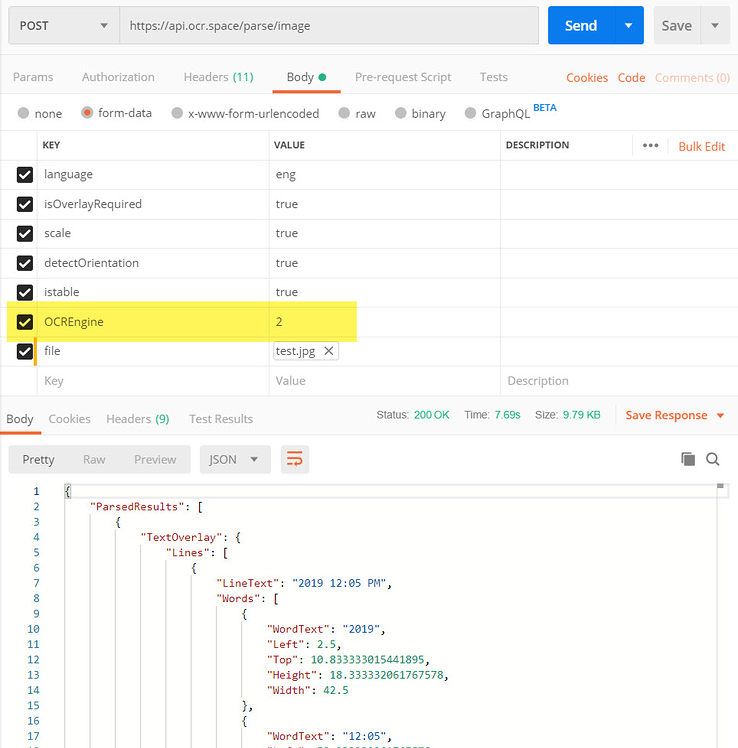Click the isOverlayRequired key cell

pyautogui.click(x=153, y=204)
